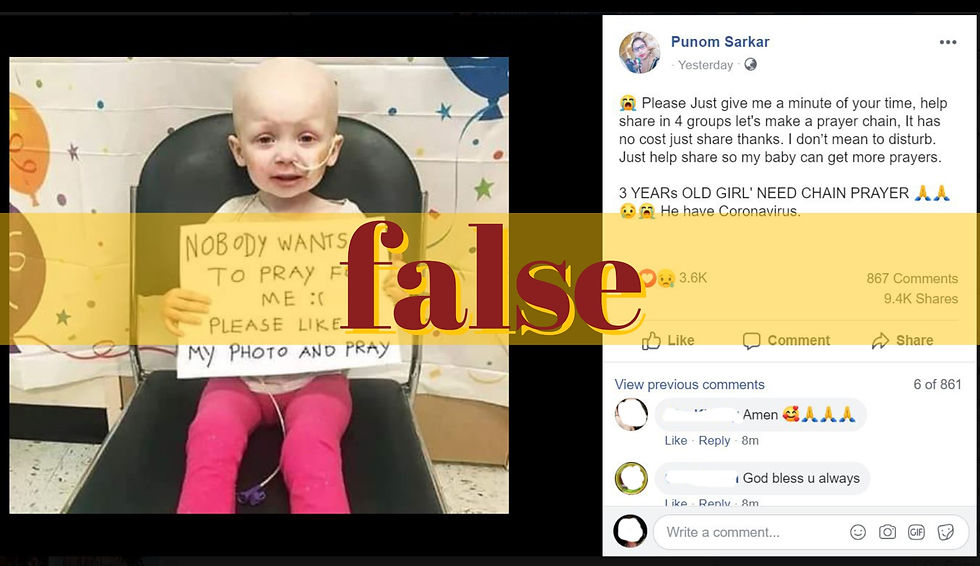Click the thumbs-up Like icon
Screen dimensions: 980x566
(x=651, y=340)
